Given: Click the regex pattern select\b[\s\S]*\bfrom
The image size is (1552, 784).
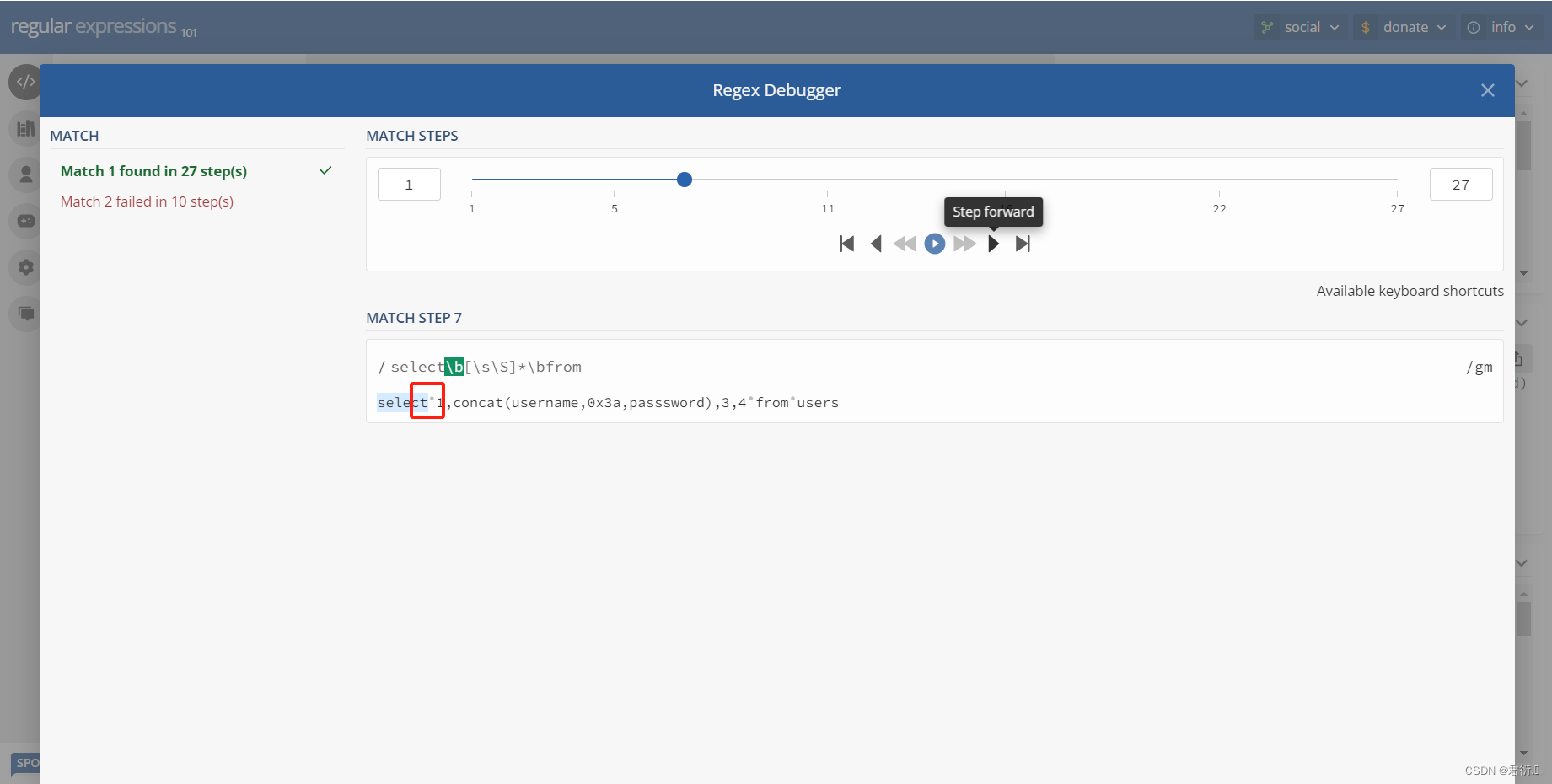Looking at the screenshot, I should (486, 367).
